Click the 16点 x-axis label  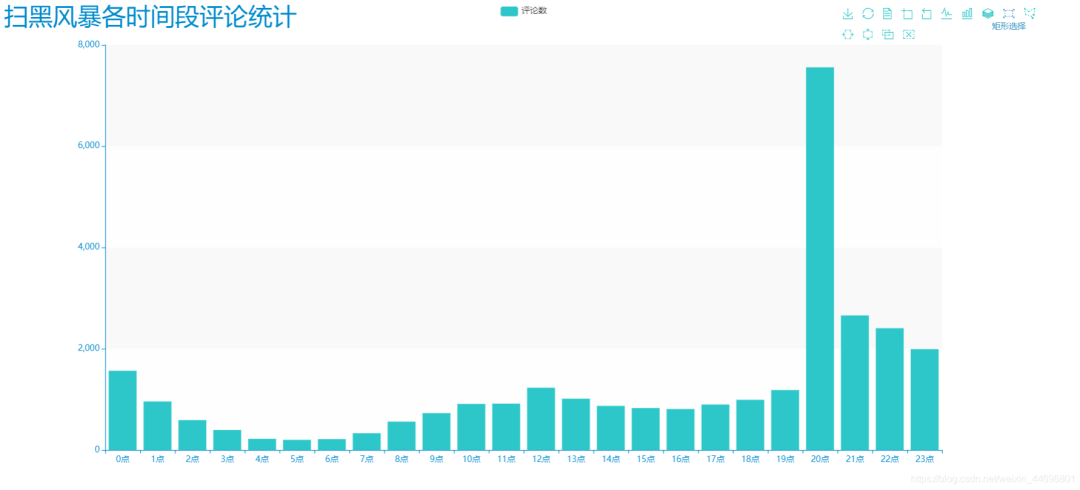click(681, 460)
